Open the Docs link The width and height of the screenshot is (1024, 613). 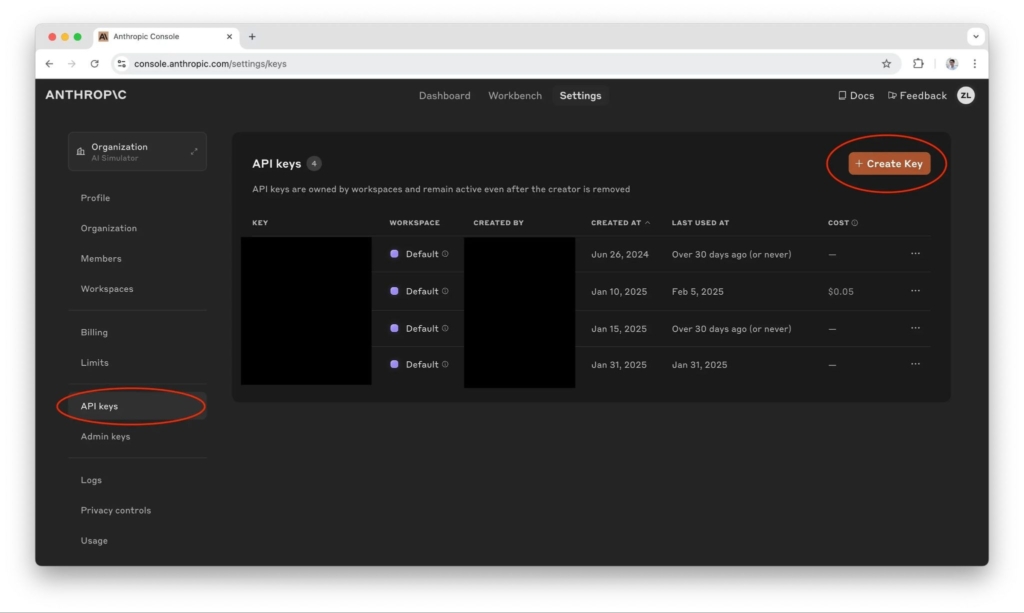click(856, 95)
